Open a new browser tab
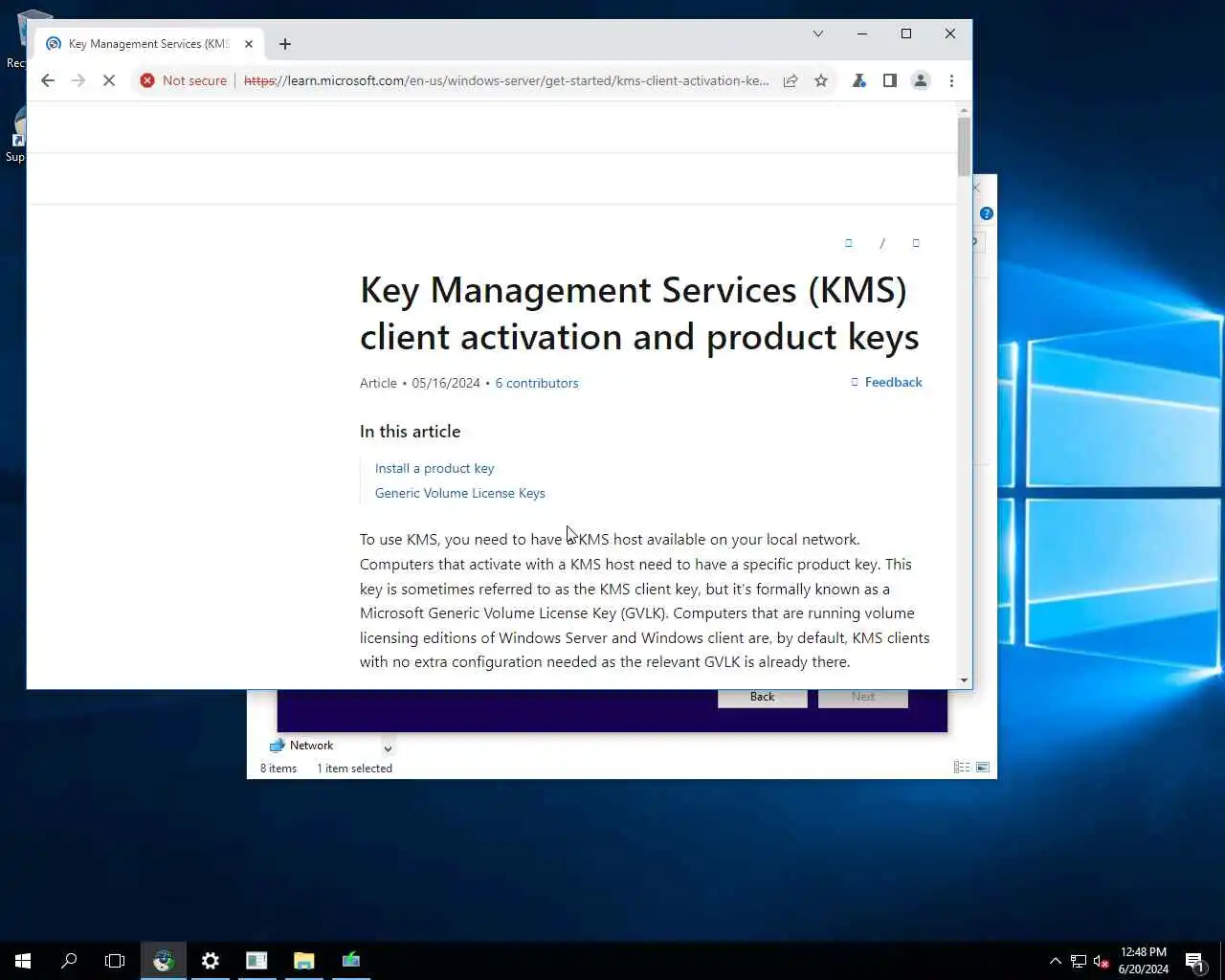Viewport: 1225px width, 980px height. click(x=285, y=44)
